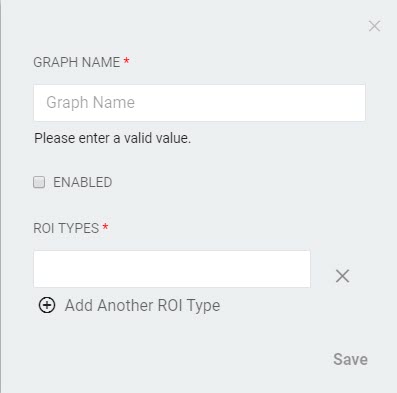Click into the Graph Name text field
397x393 pixels.
(x=199, y=103)
